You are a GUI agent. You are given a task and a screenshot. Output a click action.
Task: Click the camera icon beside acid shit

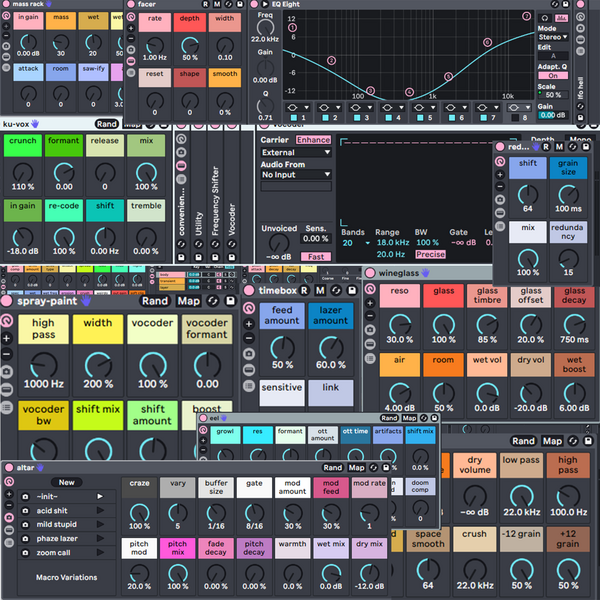[x=24, y=510]
